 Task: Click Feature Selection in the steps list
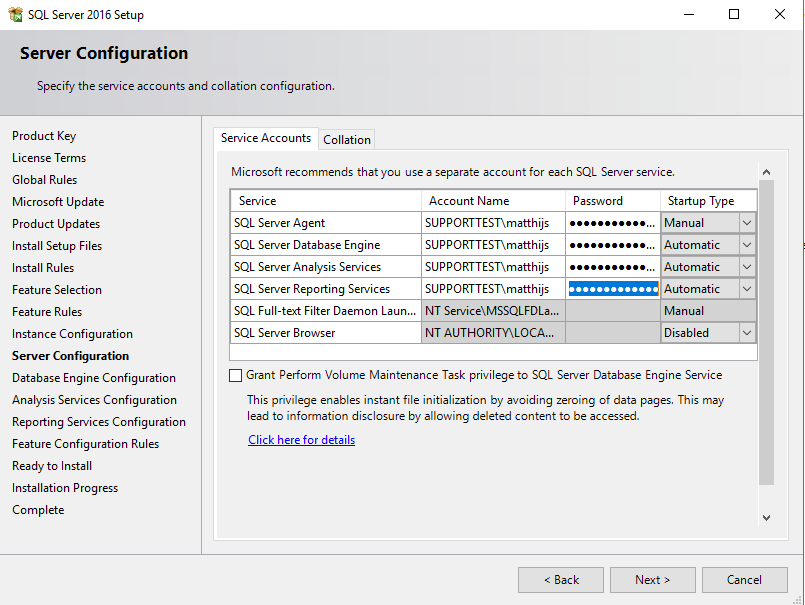[x=57, y=290]
